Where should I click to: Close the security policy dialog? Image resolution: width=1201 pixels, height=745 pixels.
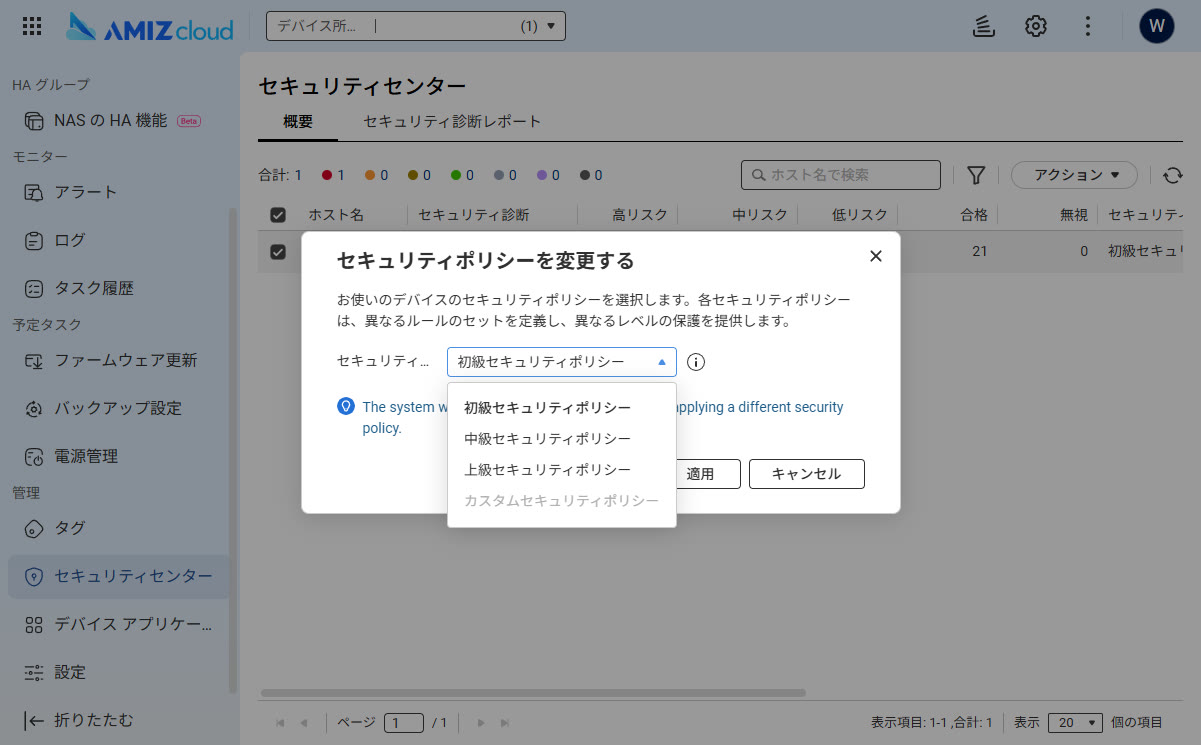pos(876,256)
